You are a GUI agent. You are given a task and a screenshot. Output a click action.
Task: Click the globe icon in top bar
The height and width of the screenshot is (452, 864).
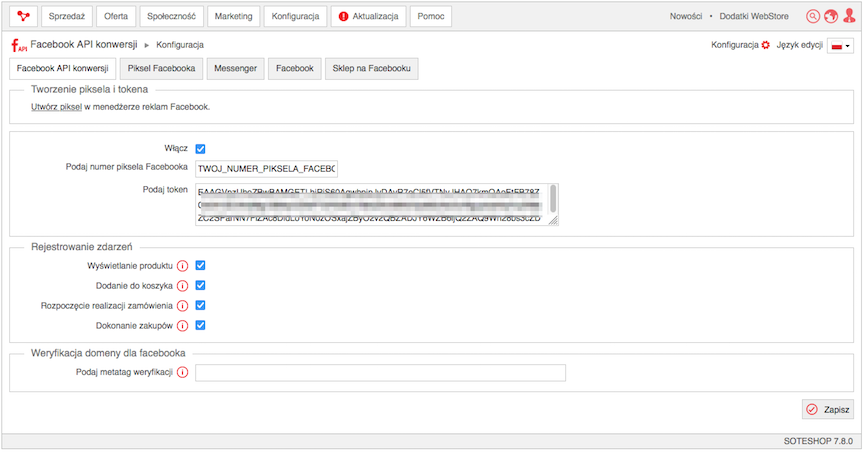(x=831, y=17)
